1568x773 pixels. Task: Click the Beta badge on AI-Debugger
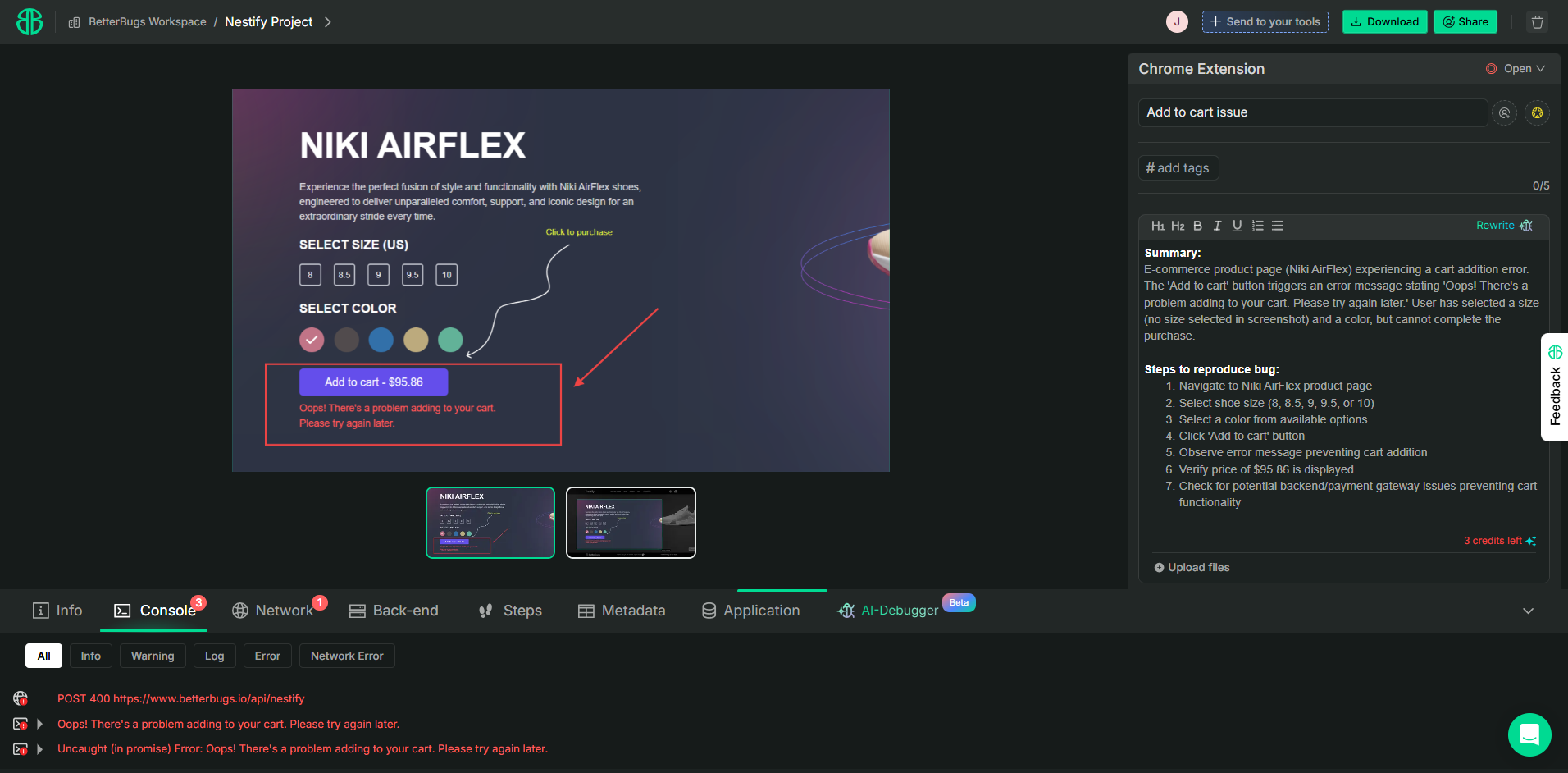[x=959, y=602]
